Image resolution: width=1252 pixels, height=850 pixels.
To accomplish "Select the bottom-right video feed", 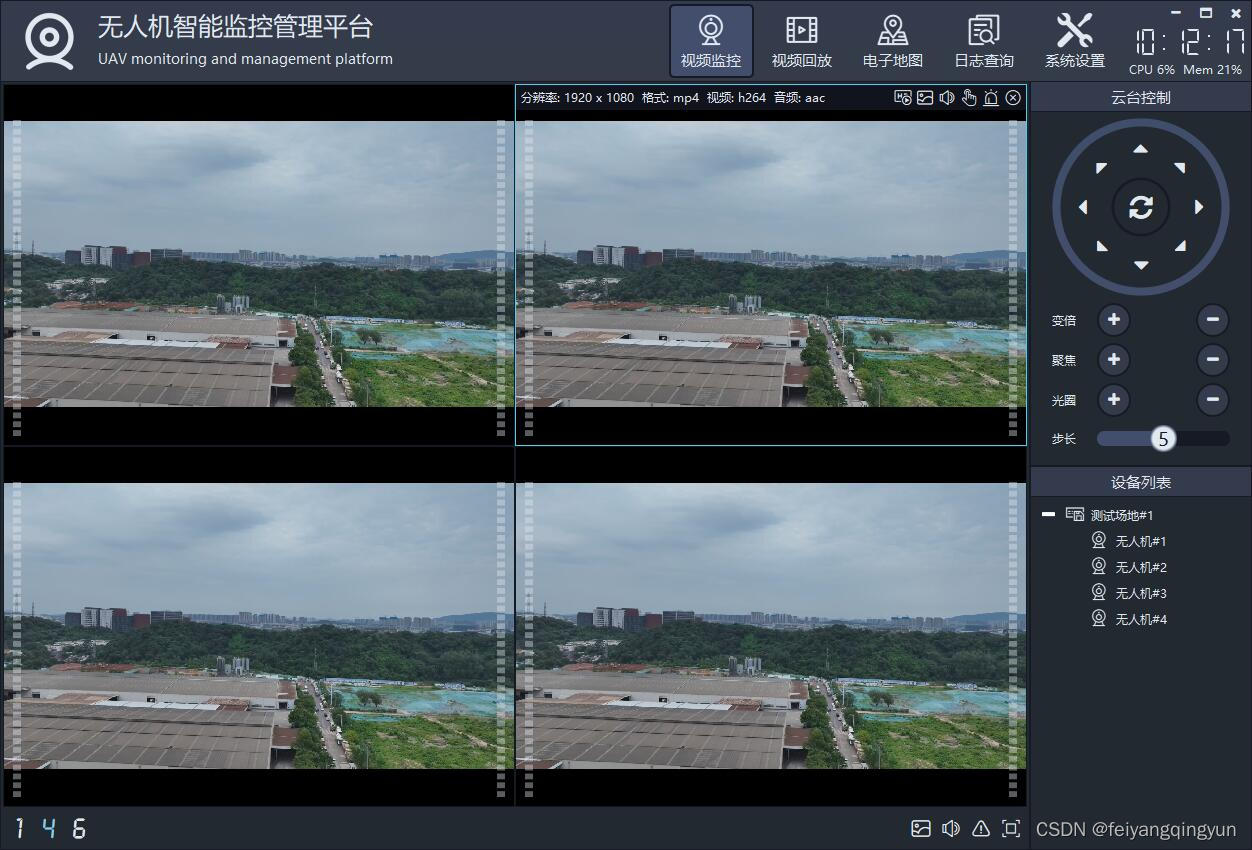I will pyautogui.click(x=771, y=626).
